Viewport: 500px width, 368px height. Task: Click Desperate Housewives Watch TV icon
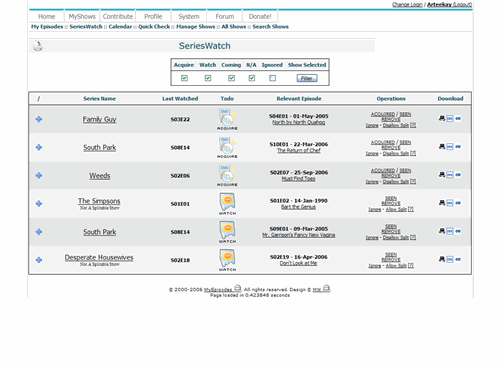point(227,260)
